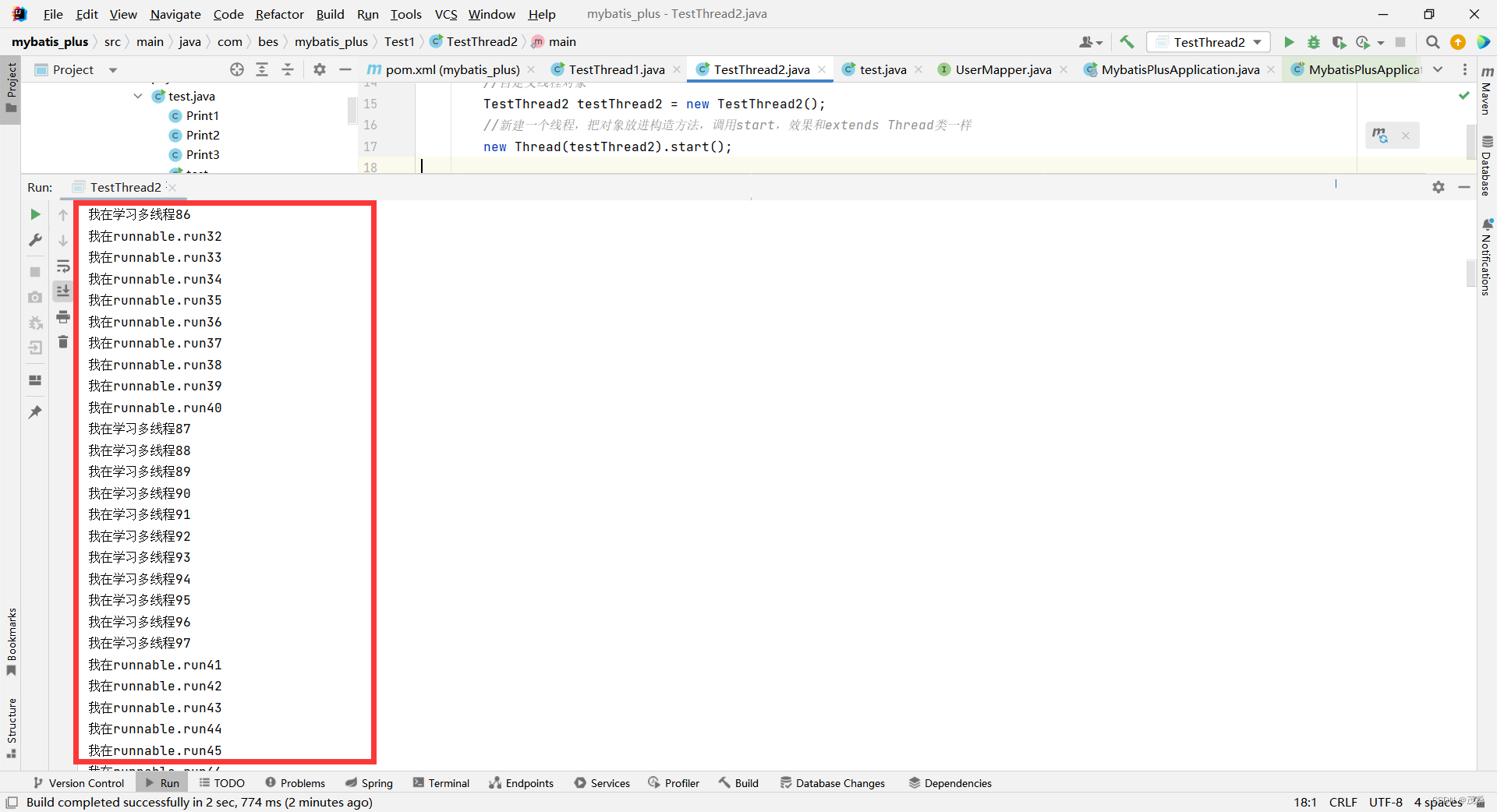The width and height of the screenshot is (1497, 812).
Task: Open Bookmarks side tool window
Action: coord(12,641)
